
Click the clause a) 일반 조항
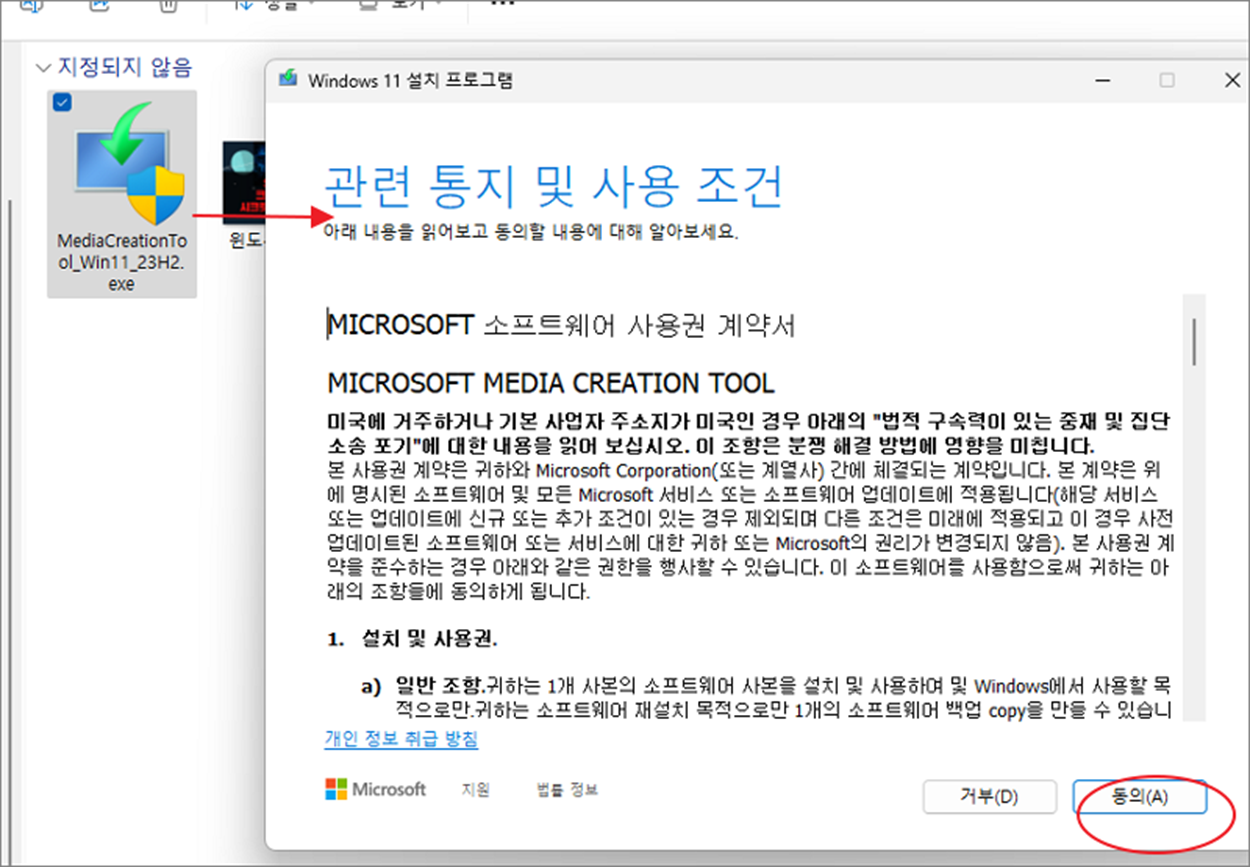coord(767,699)
